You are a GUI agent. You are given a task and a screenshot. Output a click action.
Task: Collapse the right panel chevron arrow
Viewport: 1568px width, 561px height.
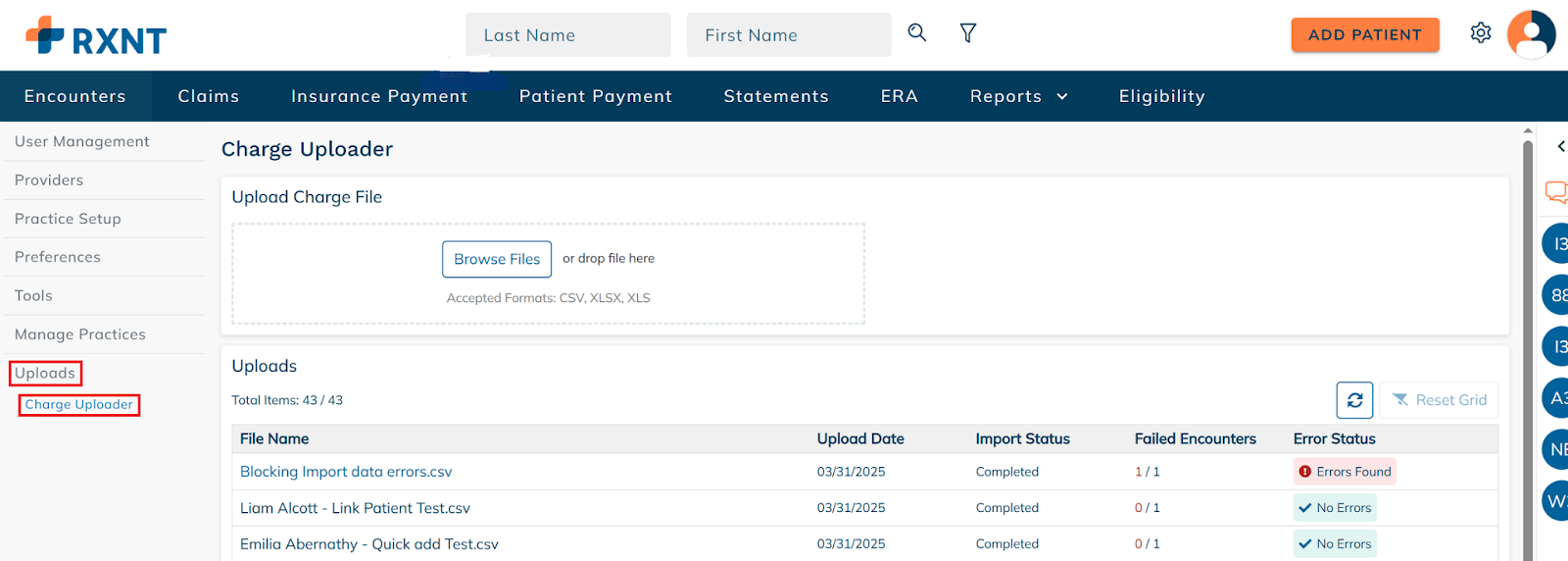[x=1561, y=146]
